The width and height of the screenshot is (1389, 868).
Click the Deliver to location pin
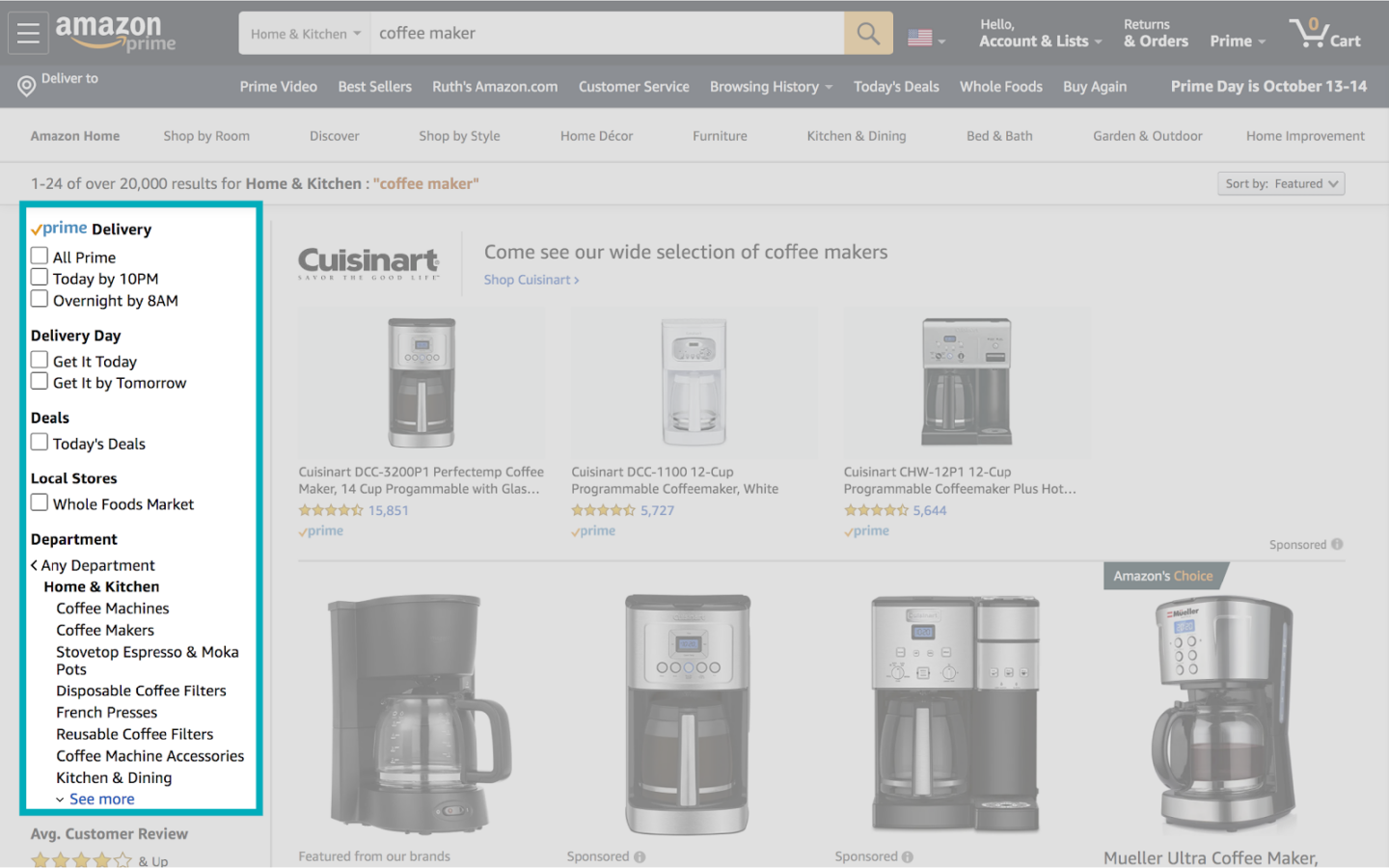[27, 87]
